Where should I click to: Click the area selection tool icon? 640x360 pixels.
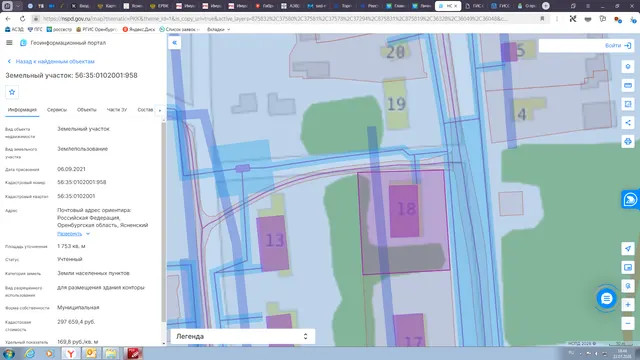[x=628, y=104]
